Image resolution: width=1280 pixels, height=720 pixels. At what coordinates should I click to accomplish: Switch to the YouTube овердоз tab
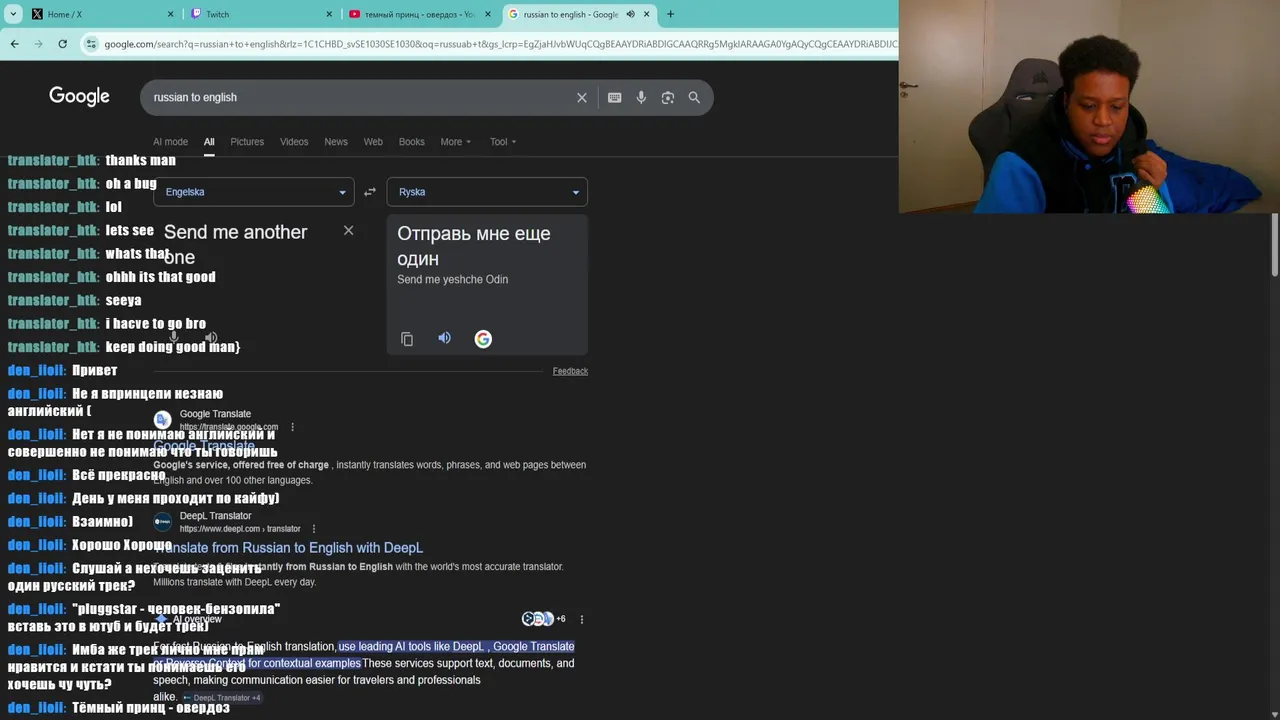tap(420, 14)
